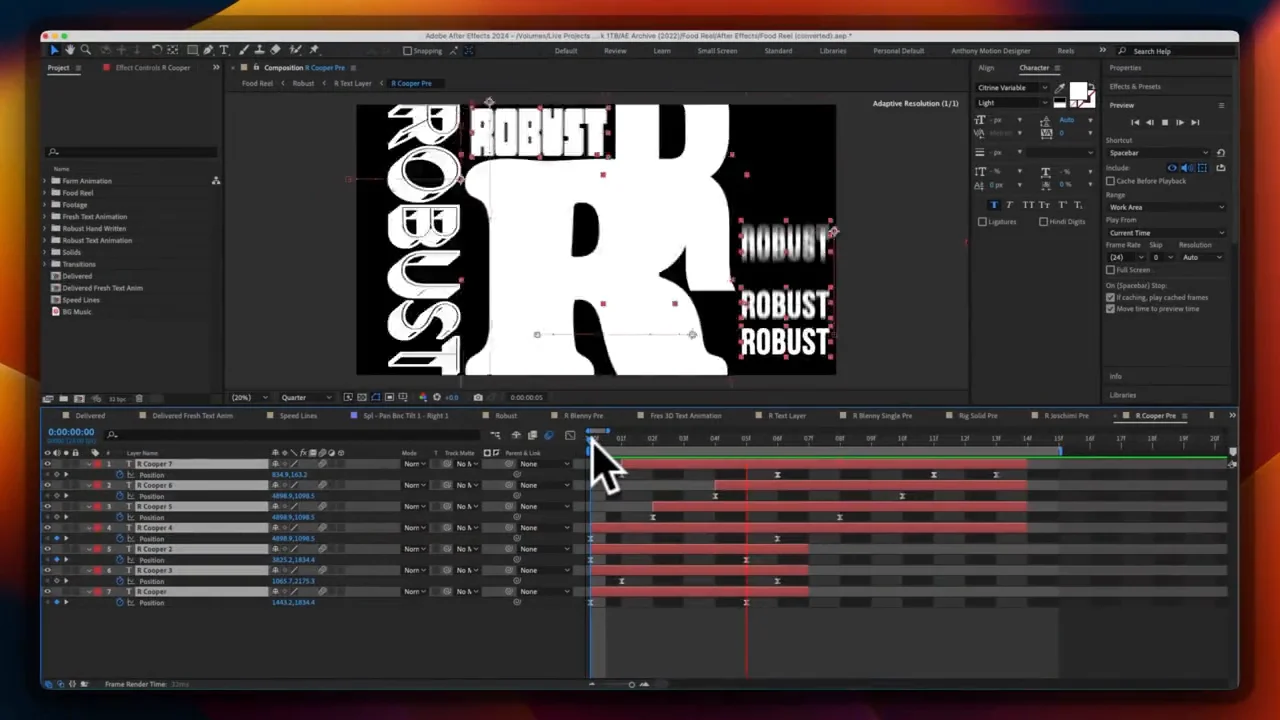
Task: Expand the Transitions folder in Project
Action: click(46, 264)
